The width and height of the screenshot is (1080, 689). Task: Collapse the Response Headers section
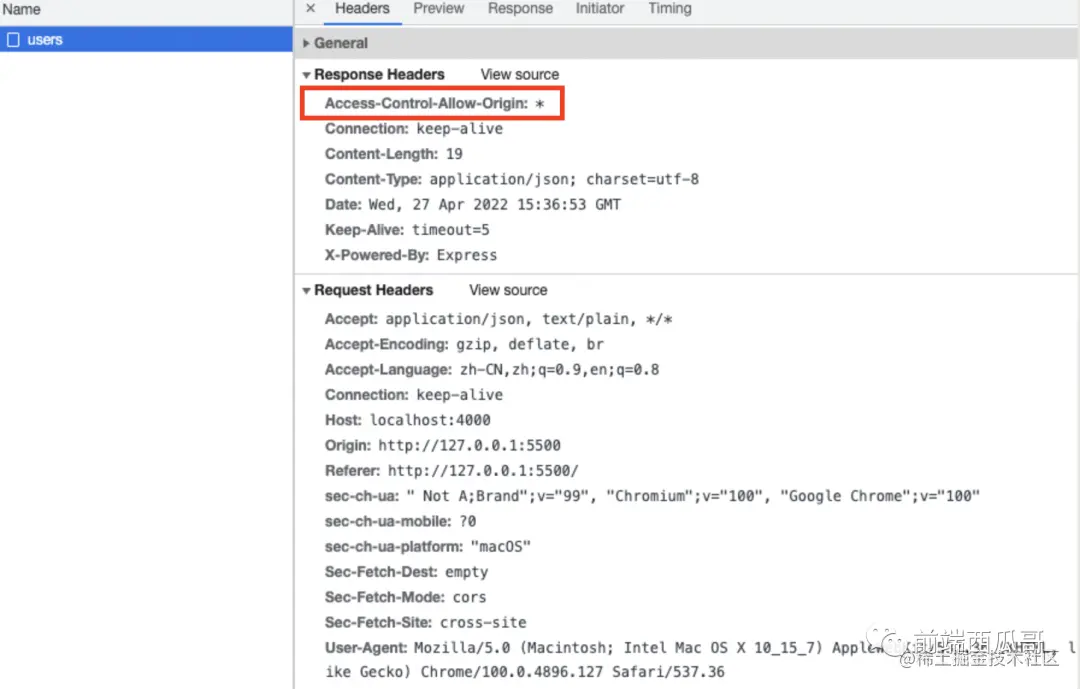click(x=306, y=74)
